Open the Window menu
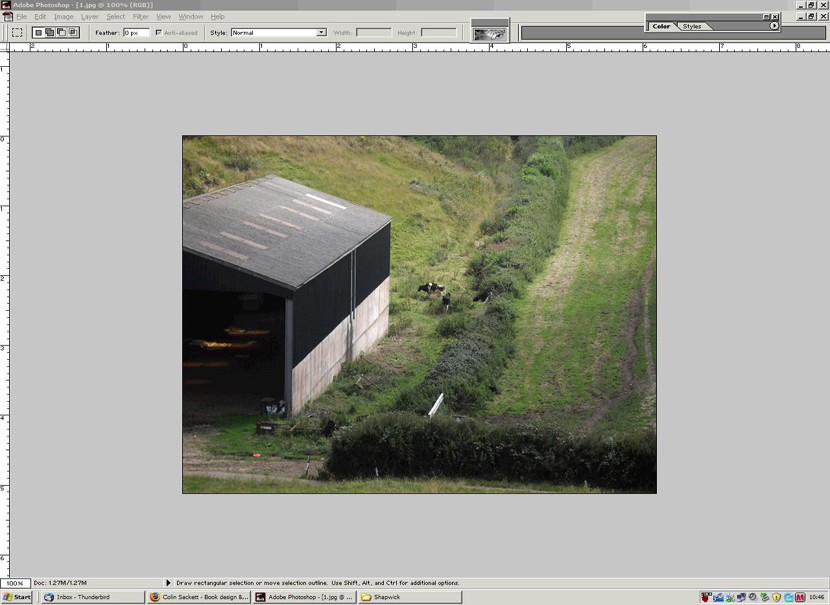 pos(191,17)
